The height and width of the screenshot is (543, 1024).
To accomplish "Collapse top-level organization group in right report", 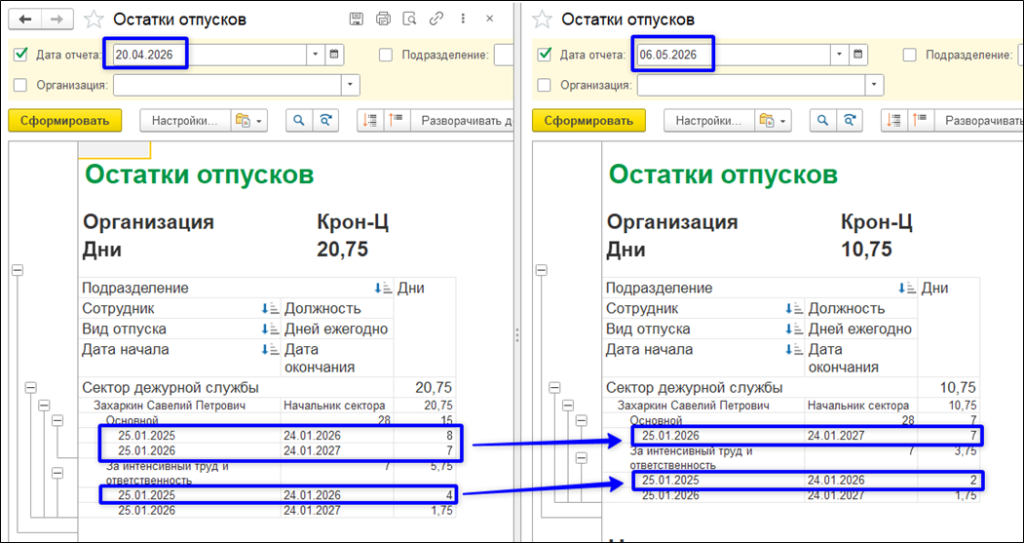I will (x=539, y=271).
